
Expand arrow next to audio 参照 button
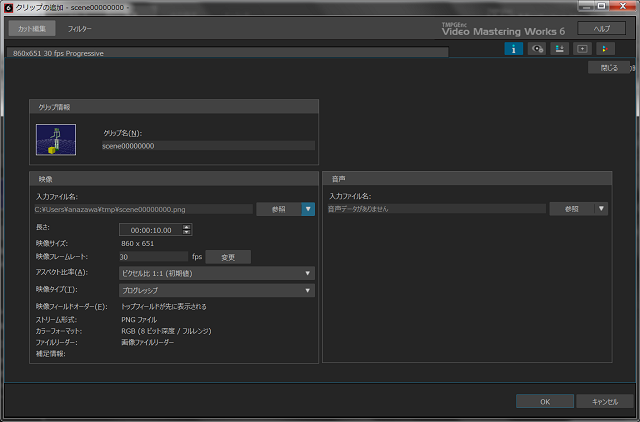[601, 209]
